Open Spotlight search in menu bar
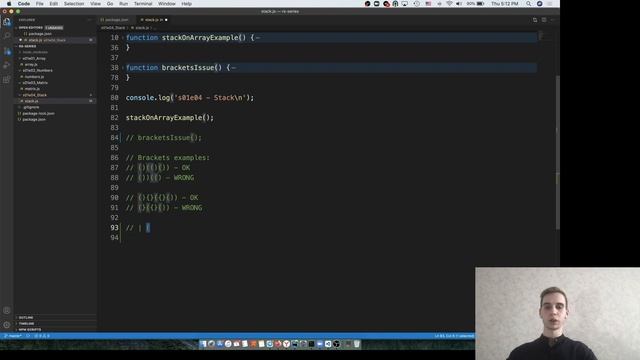Image resolution: width=640 pixels, height=360 pixels. point(529,4)
